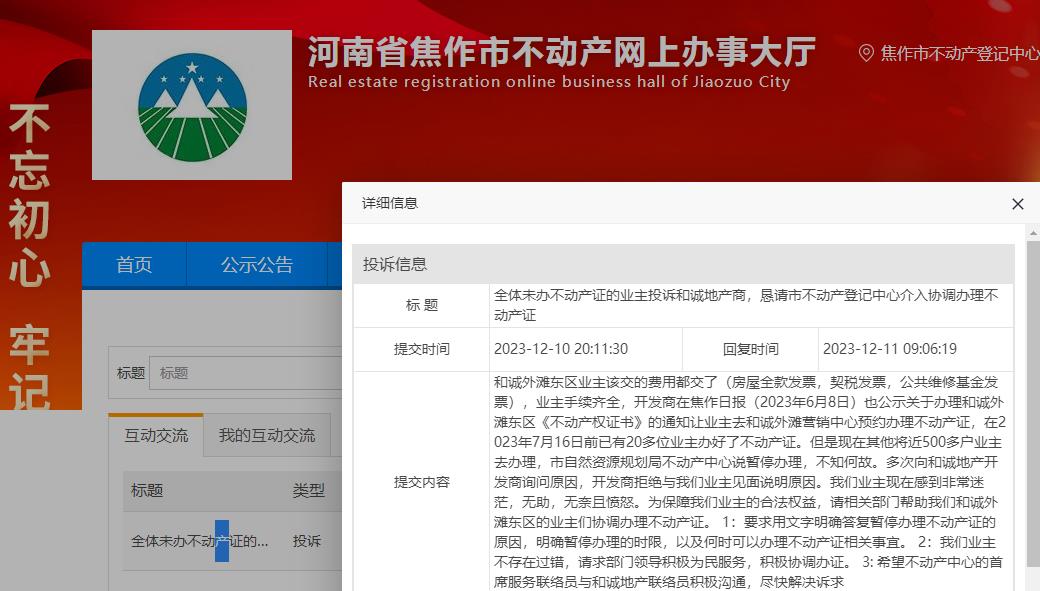Click the reply time value 2023-12-11 09:06:19
Screen dimensions: 1040x591
pos(889,349)
